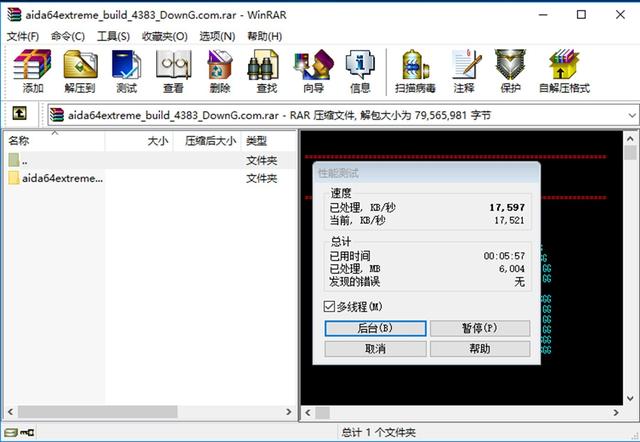
Task: Expand the archive path dropdown arrow
Action: tap(632, 115)
